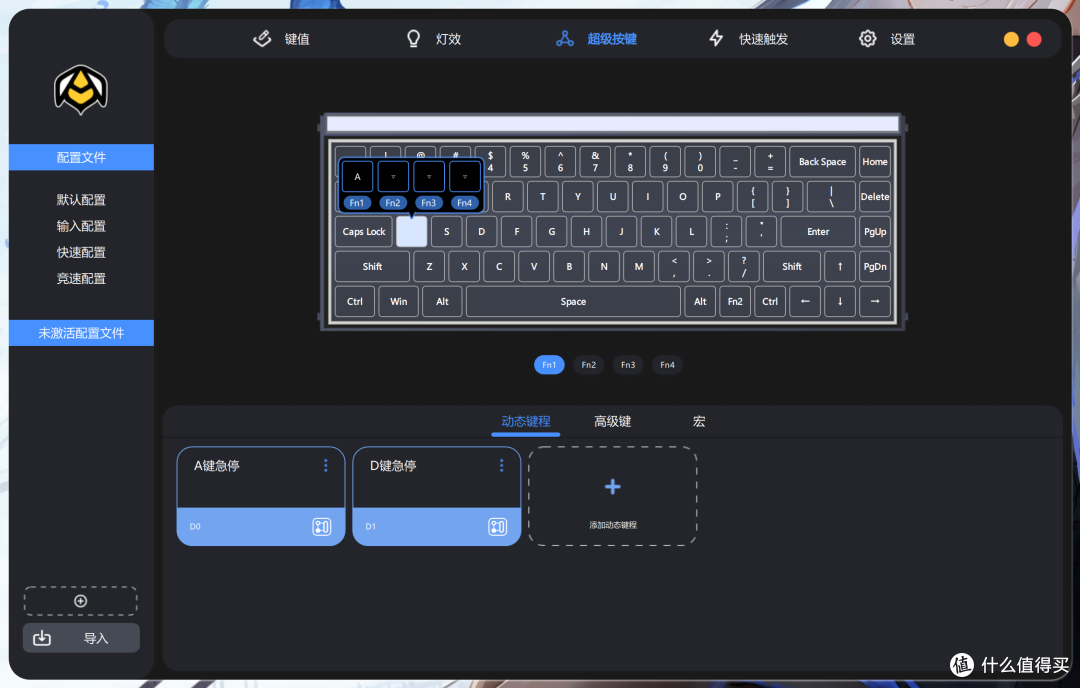Open the 灯效 lighting tab

click(x=433, y=39)
